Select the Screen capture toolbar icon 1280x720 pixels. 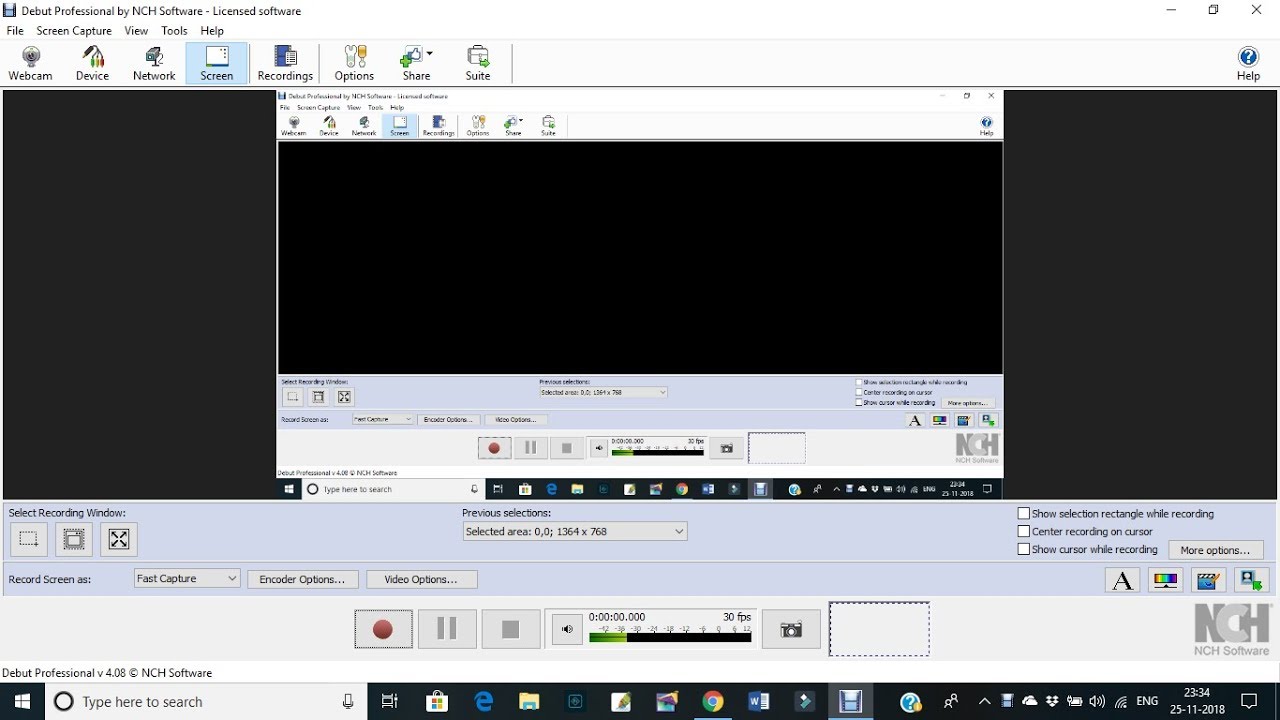click(x=216, y=63)
